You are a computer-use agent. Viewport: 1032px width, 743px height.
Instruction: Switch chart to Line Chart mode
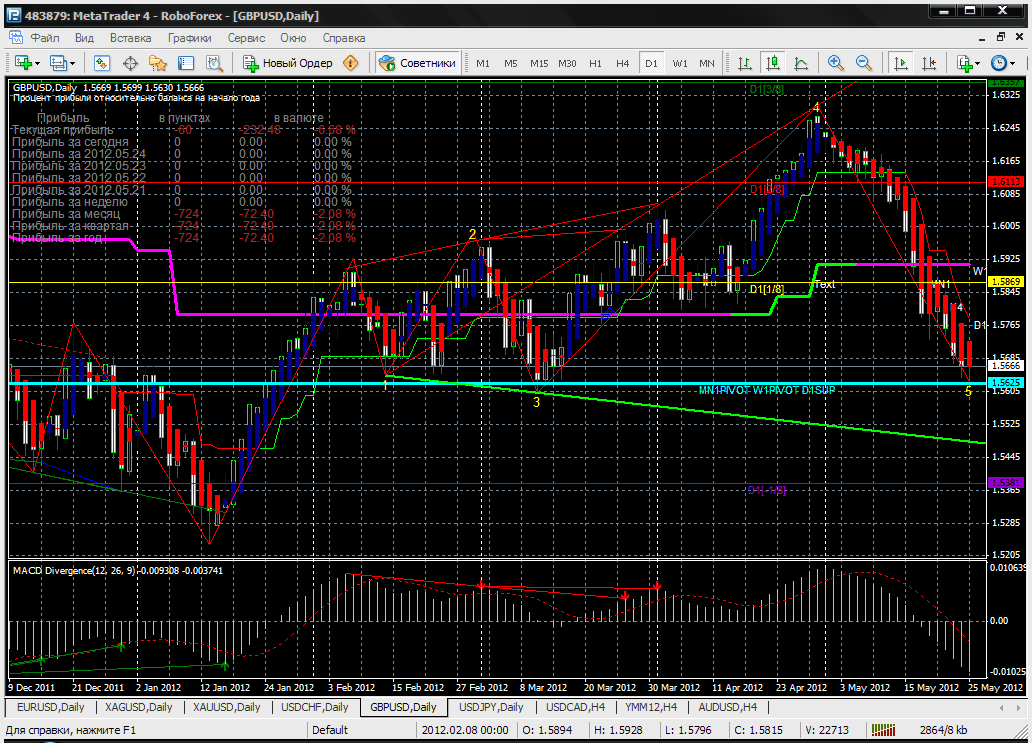(x=801, y=63)
